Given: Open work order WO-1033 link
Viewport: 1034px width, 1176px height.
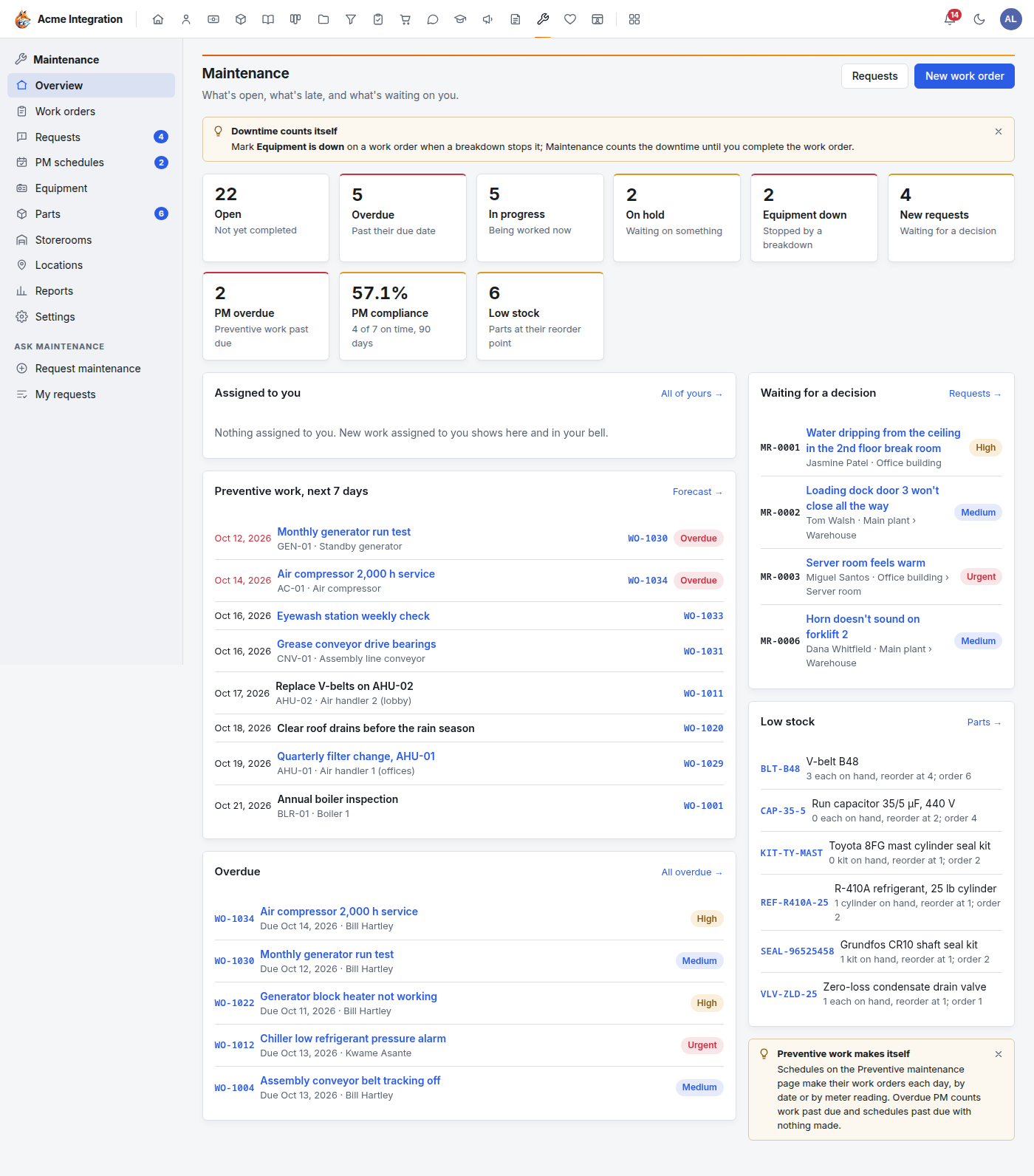Looking at the screenshot, I should coord(703,616).
